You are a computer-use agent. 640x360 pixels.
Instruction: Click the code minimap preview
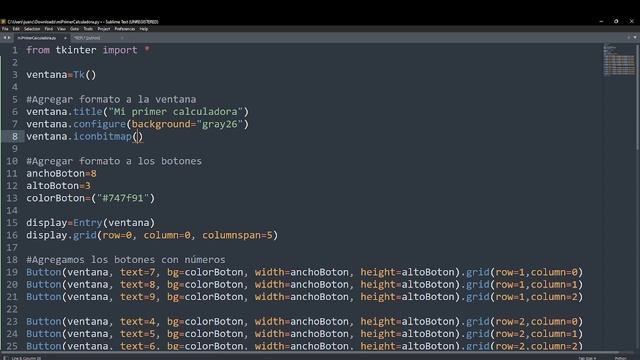click(x=619, y=60)
